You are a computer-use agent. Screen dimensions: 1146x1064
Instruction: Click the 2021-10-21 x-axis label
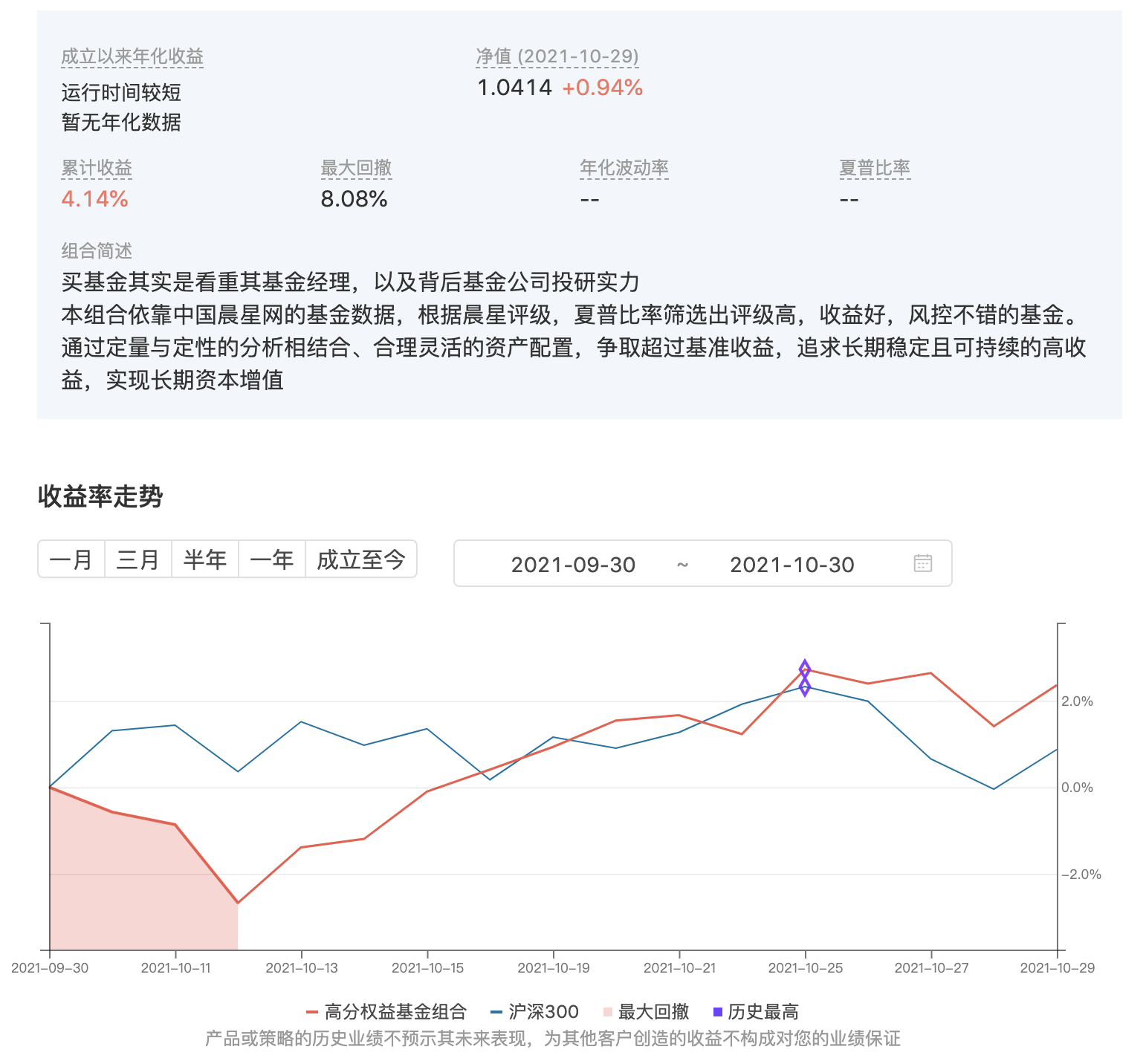click(x=679, y=967)
